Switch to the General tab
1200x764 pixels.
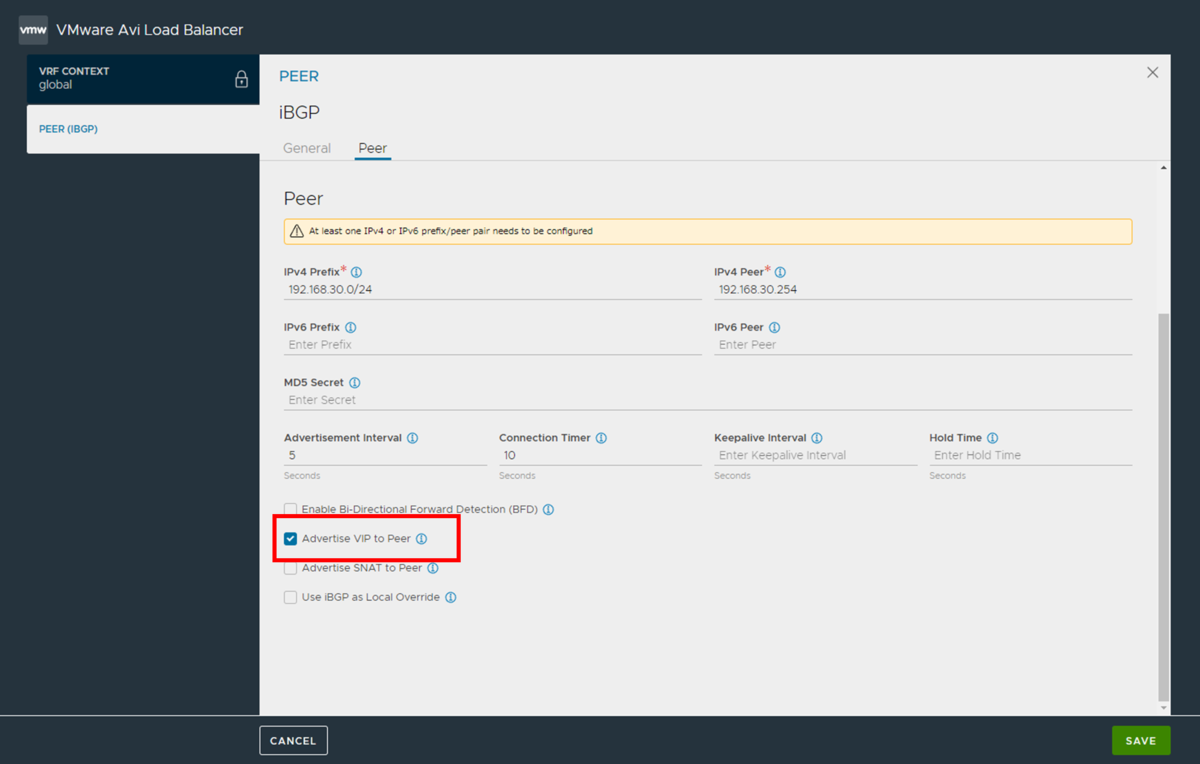(x=307, y=148)
